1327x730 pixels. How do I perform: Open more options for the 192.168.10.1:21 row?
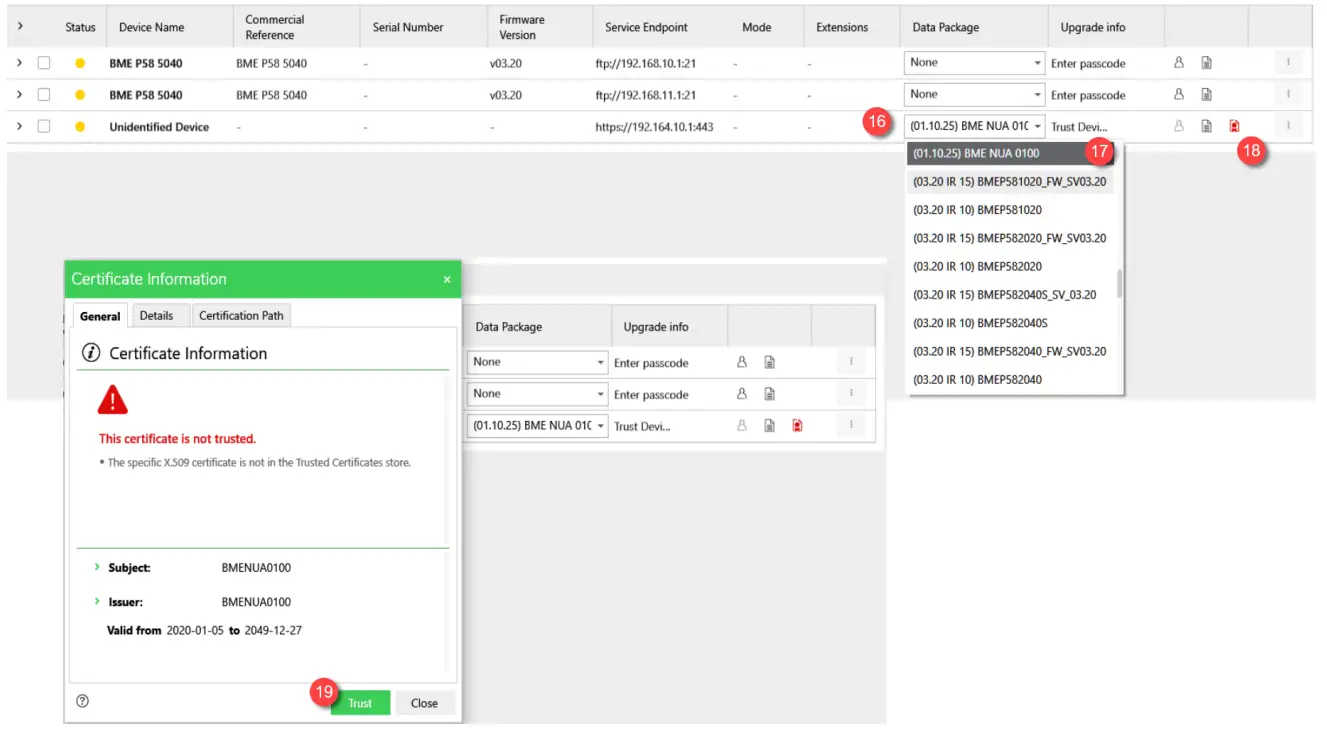click(1288, 63)
